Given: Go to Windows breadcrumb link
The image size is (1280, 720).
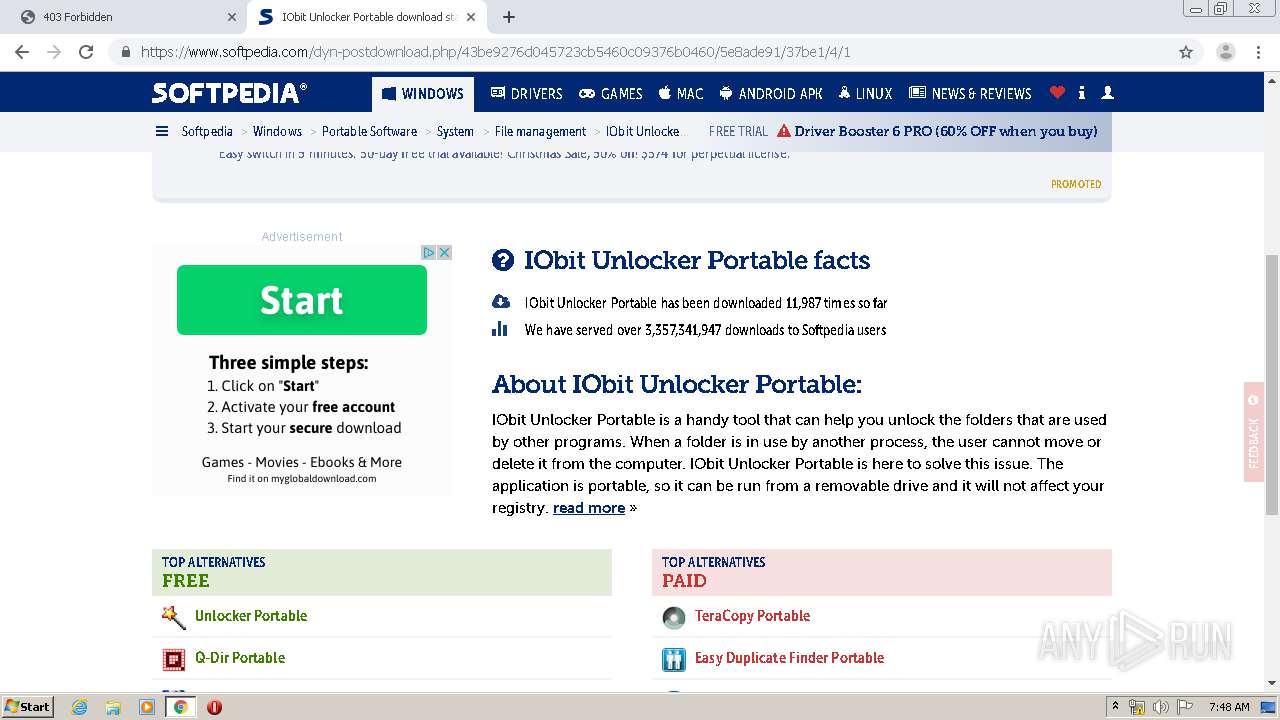Looking at the screenshot, I should (277, 131).
